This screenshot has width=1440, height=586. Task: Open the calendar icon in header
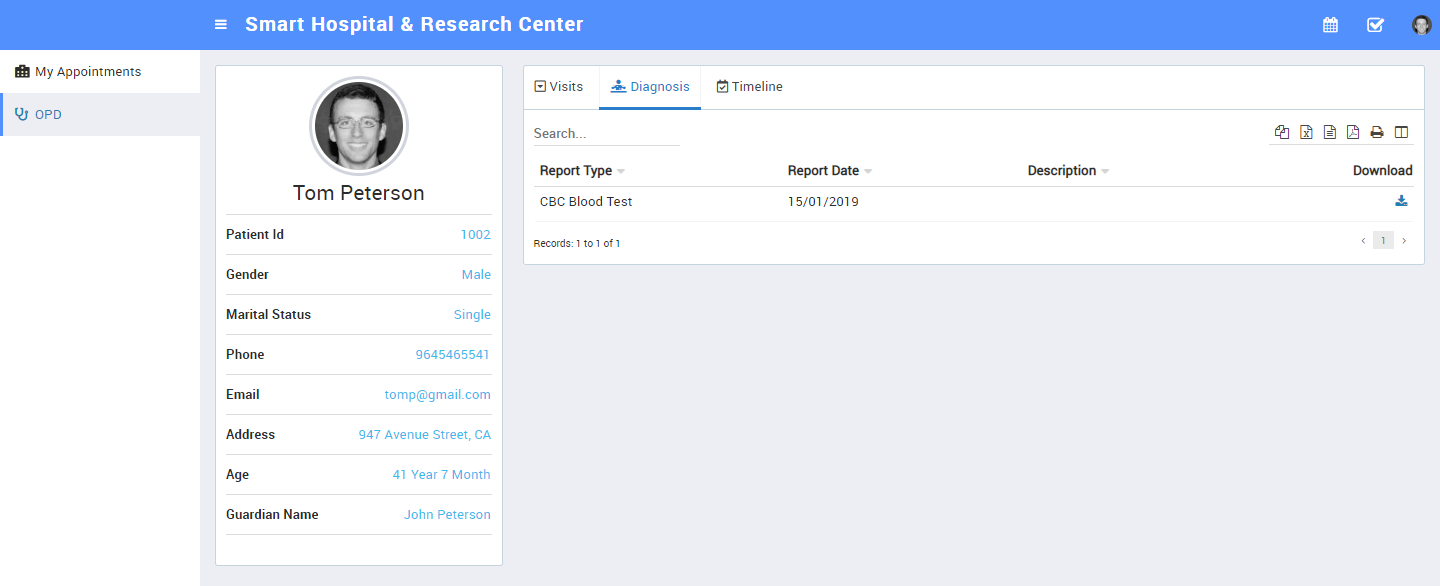1330,25
